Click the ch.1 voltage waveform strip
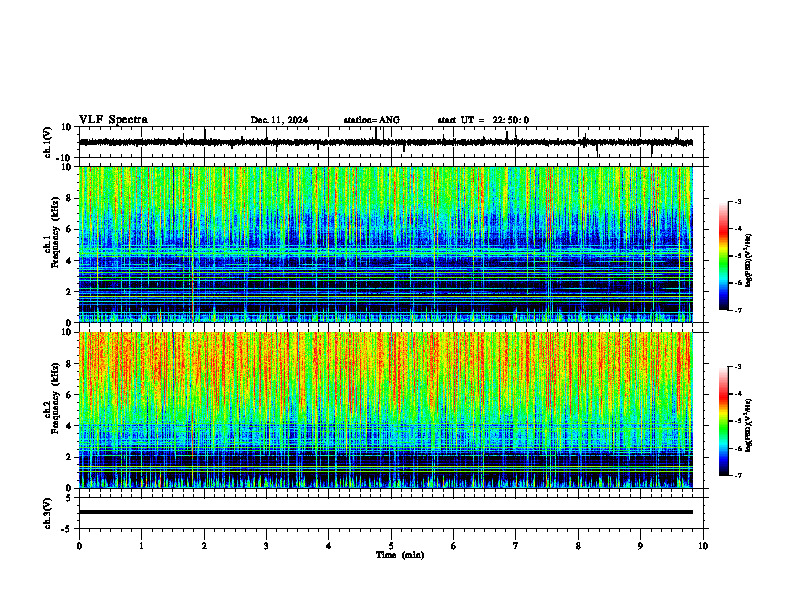This screenshot has height=612, width=792. pyautogui.click(x=386, y=142)
